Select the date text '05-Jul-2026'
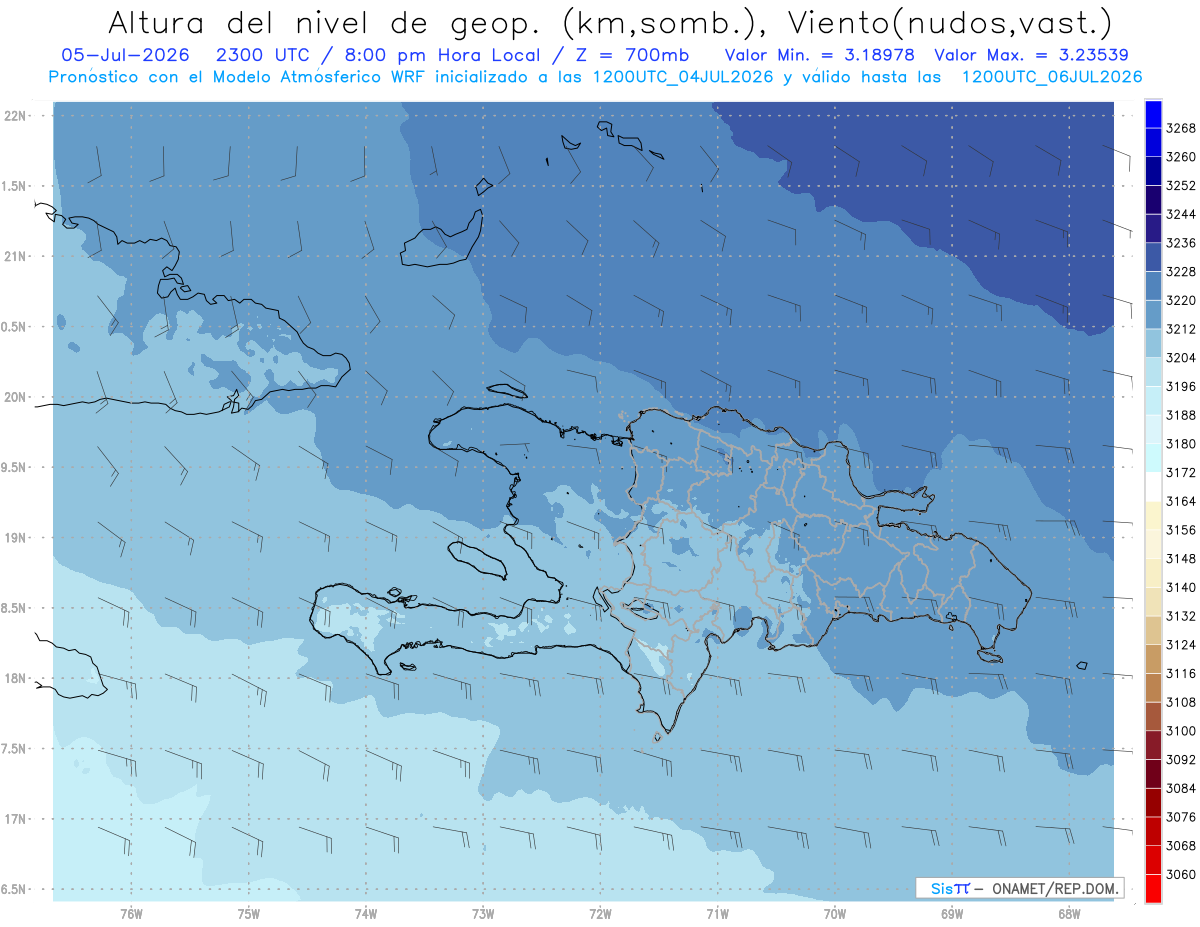Screen dimensions: 1200x927 point(124,55)
